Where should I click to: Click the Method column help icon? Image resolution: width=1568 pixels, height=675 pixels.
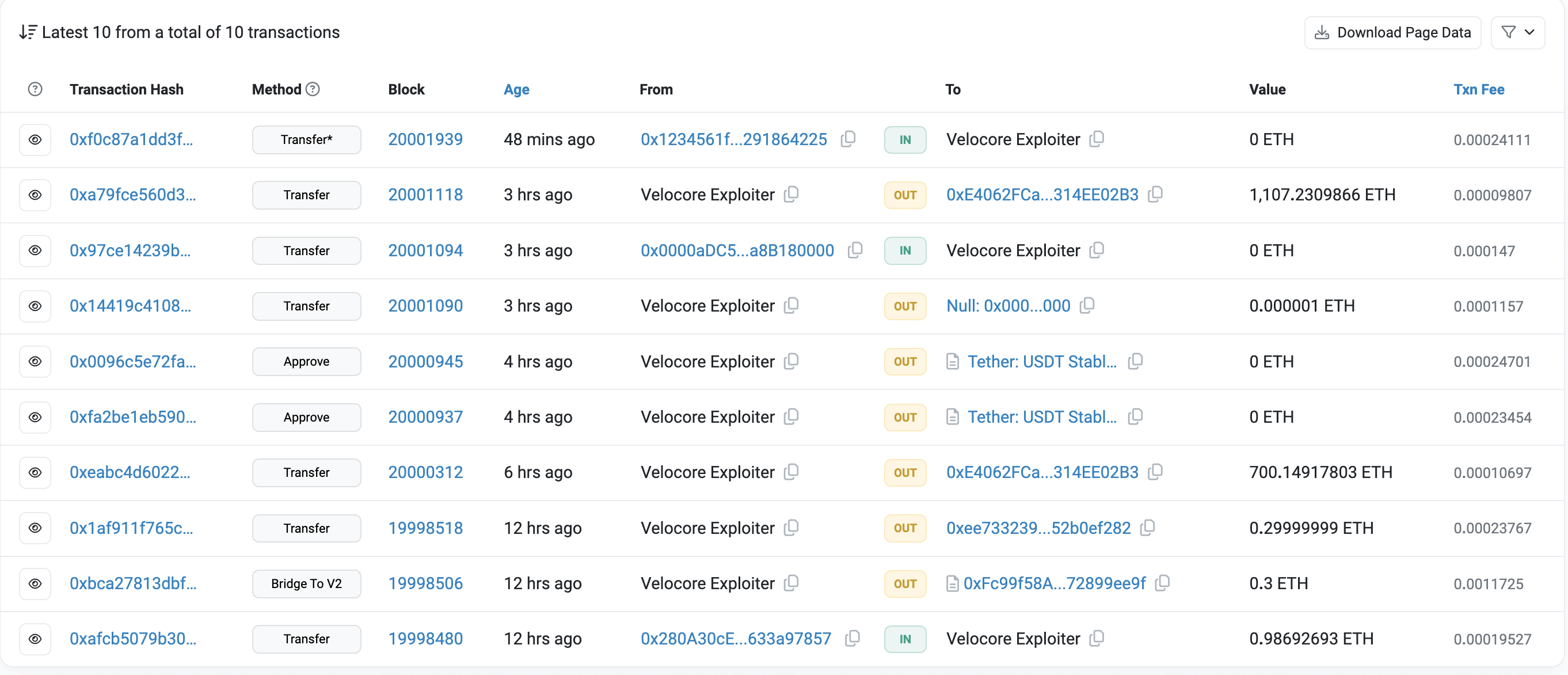313,89
